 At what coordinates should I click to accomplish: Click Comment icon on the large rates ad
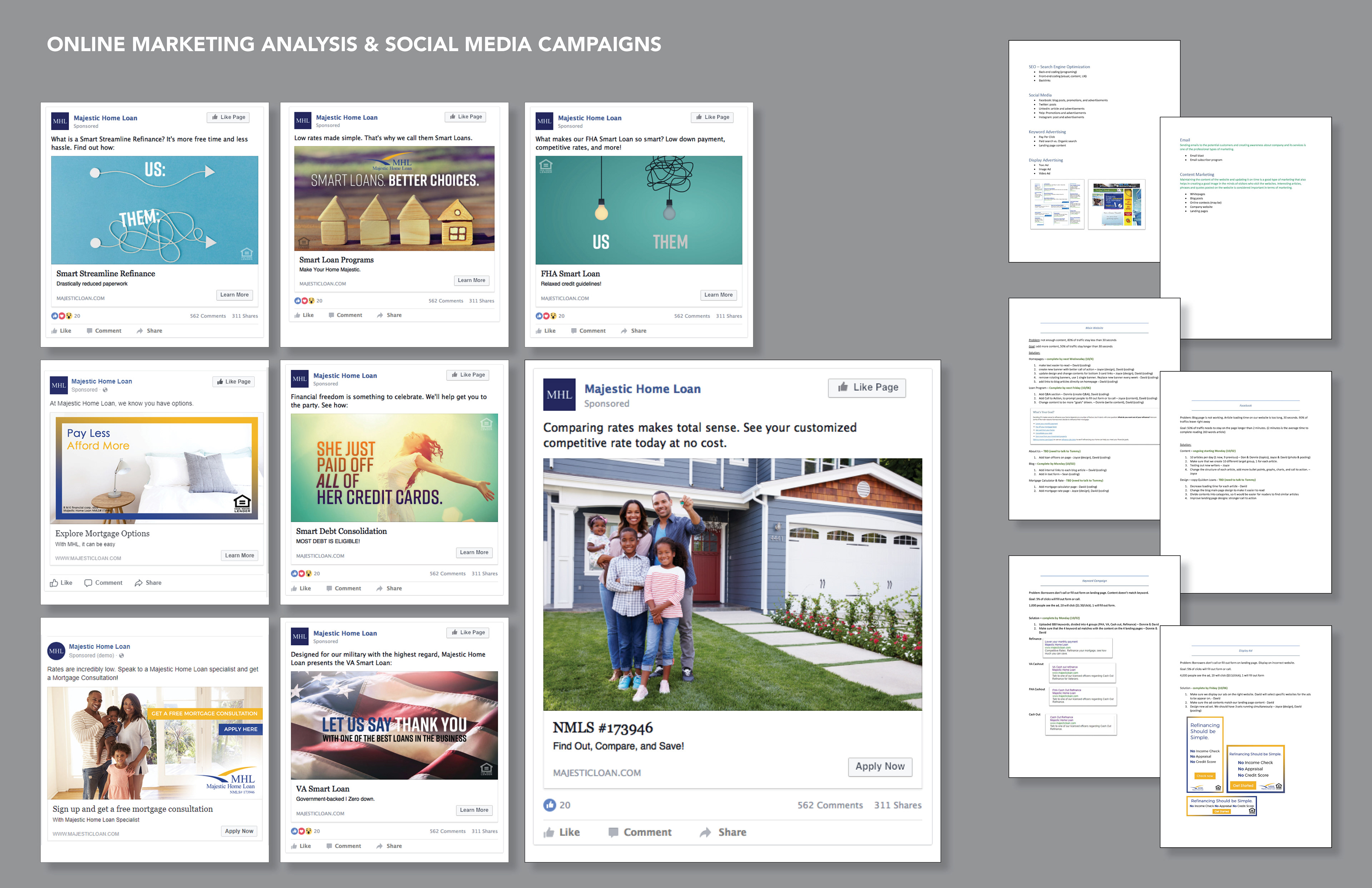click(x=613, y=833)
